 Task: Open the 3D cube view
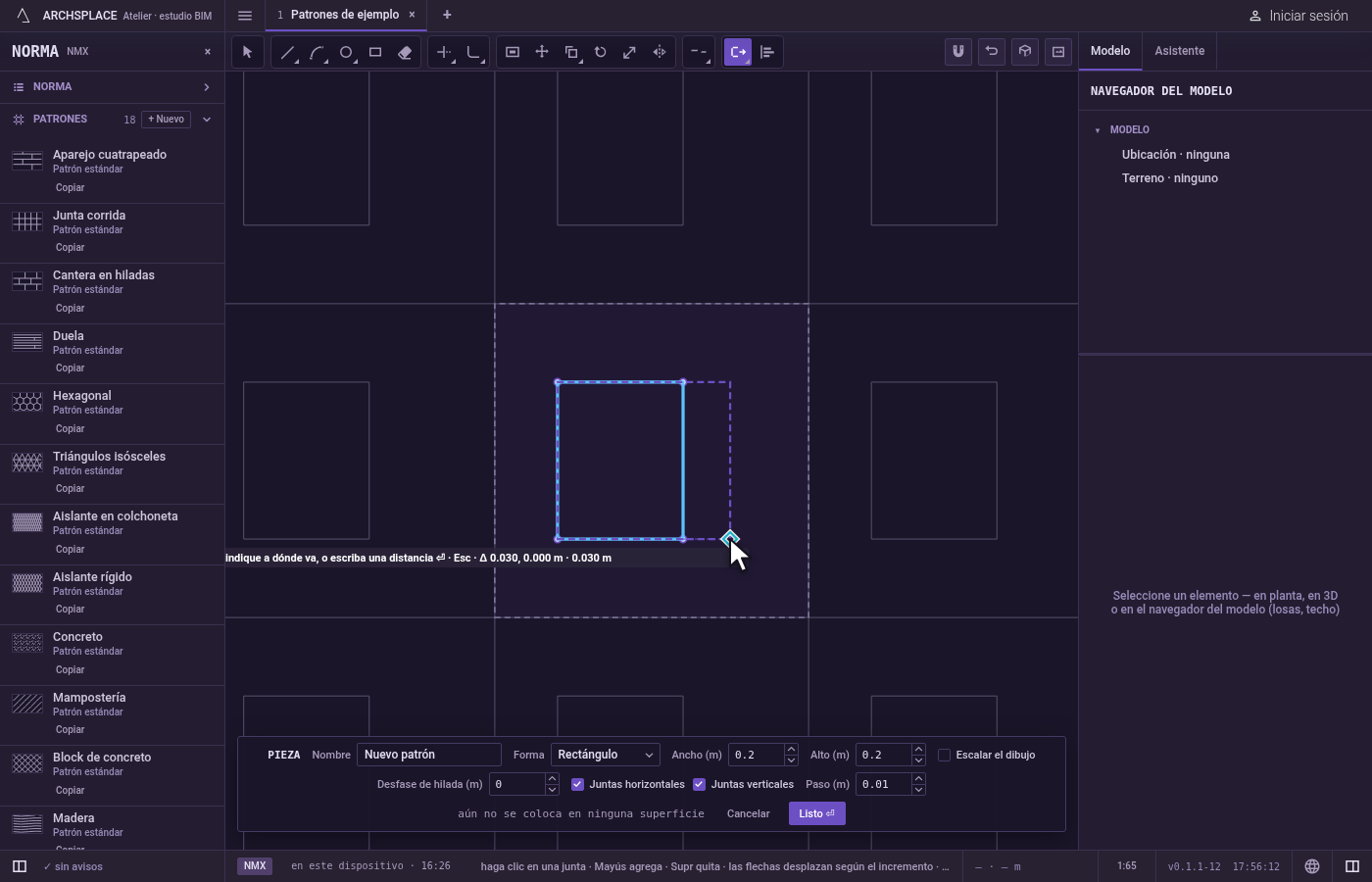(x=1025, y=52)
